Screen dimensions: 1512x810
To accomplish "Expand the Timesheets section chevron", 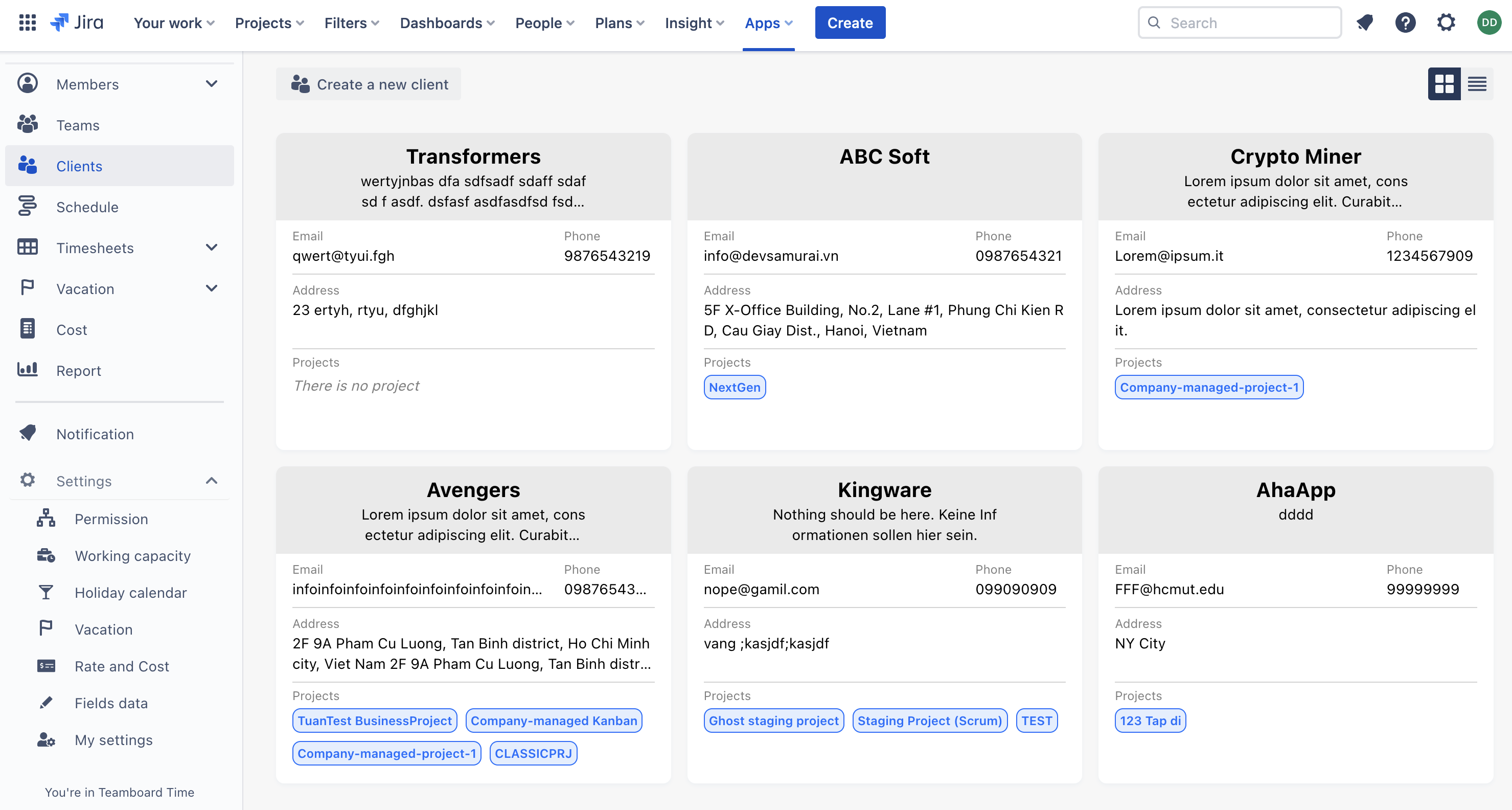I will 211,248.
